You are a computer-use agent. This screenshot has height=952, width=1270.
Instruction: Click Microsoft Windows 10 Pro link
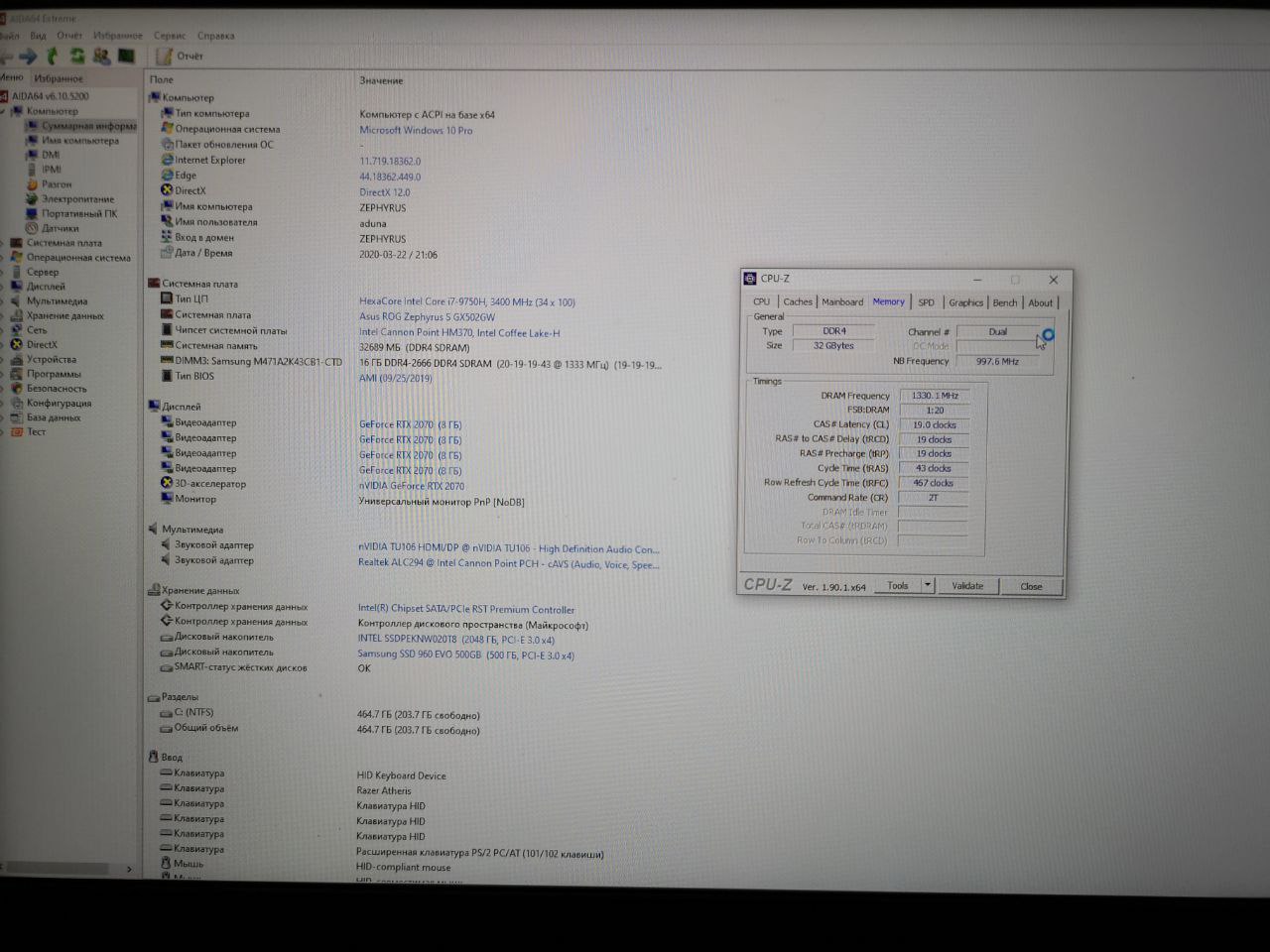click(x=416, y=130)
